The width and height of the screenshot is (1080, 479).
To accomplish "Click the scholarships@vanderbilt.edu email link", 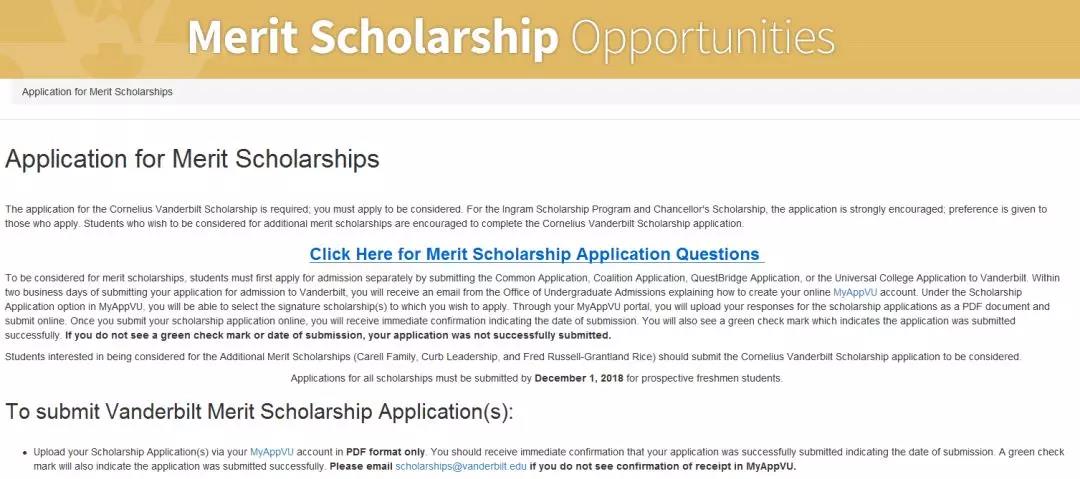I will coord(461,467).
